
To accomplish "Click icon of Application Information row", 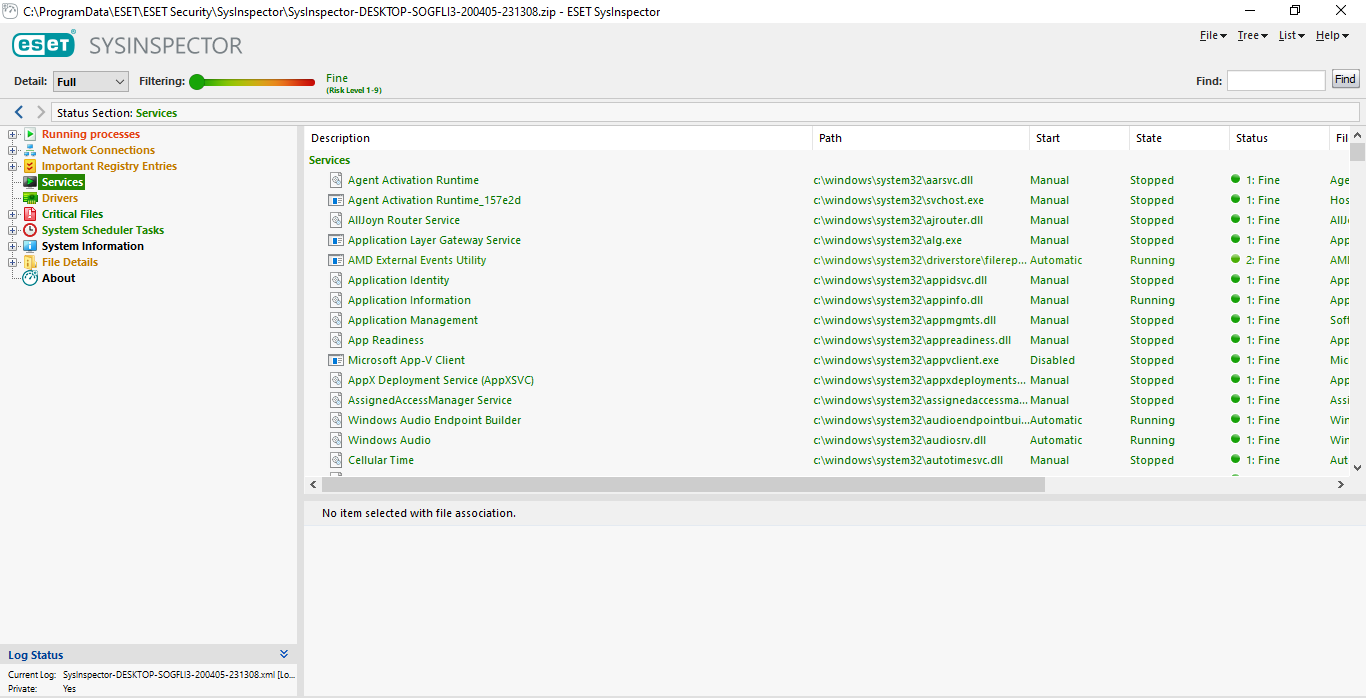I will coord(337,300).
